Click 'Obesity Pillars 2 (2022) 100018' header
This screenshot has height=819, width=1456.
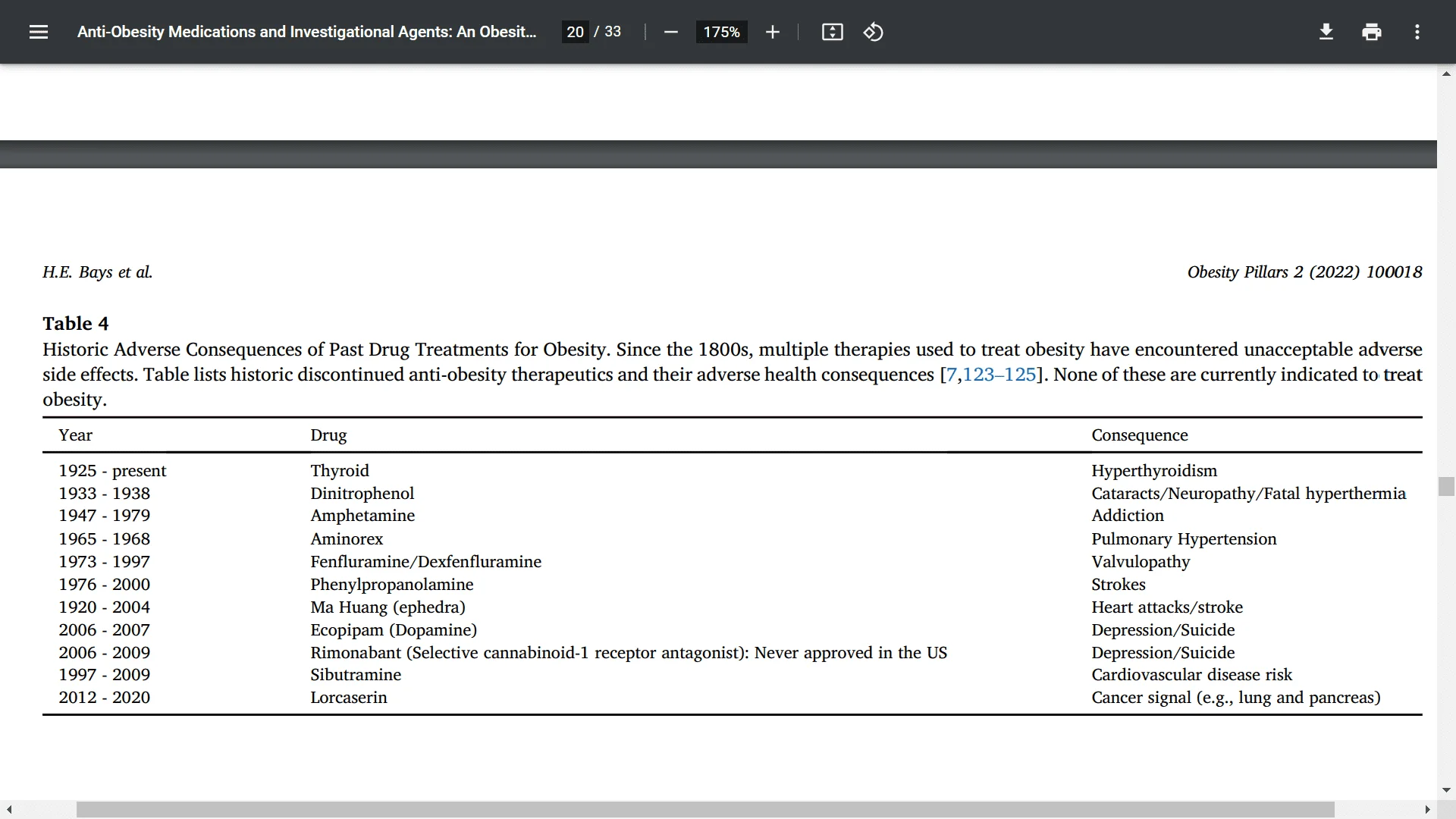click(x=1304, y=272)
